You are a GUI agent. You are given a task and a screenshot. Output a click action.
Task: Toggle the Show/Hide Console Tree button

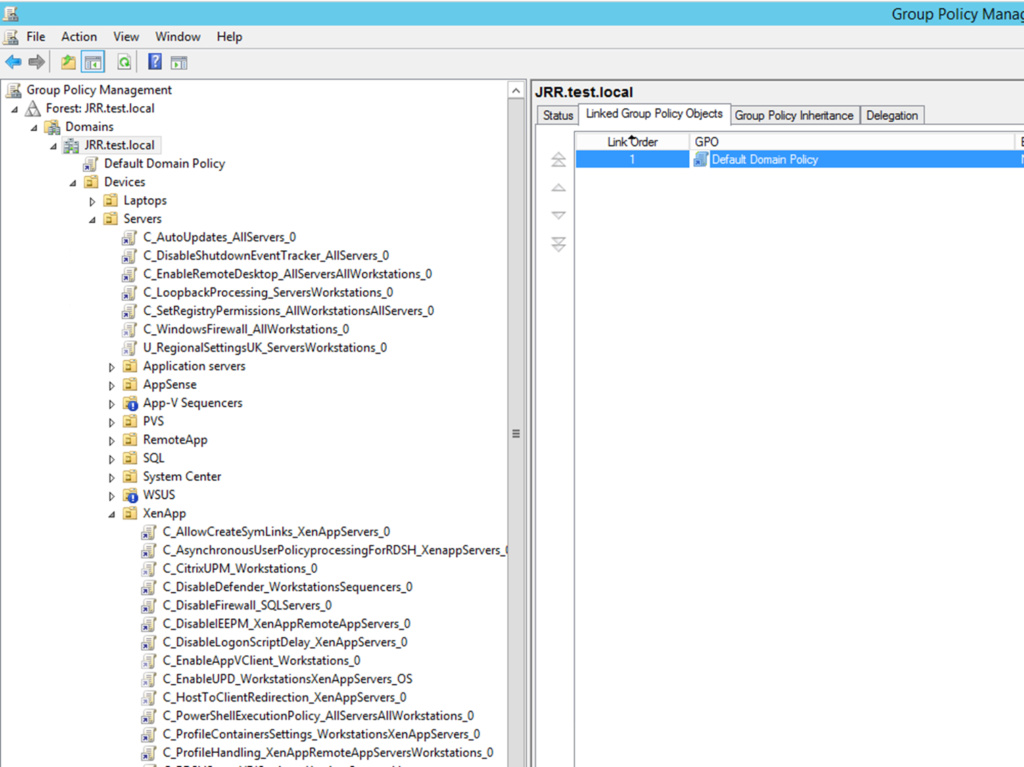93,62
